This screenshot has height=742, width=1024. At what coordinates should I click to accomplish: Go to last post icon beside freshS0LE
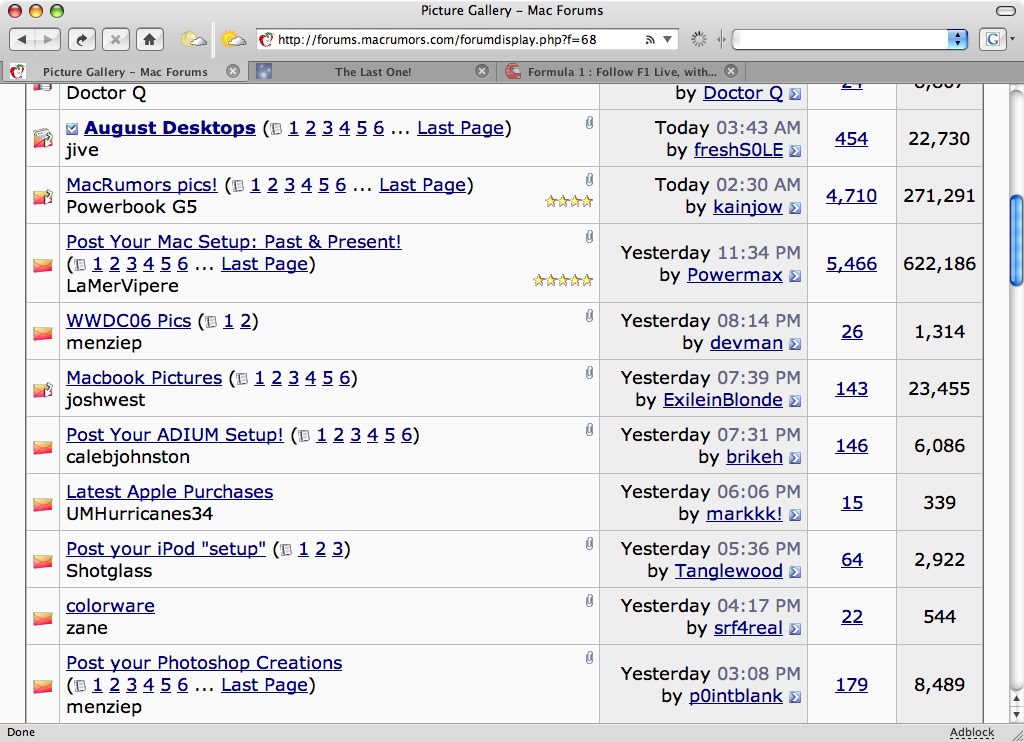click(x=795, y=151)
